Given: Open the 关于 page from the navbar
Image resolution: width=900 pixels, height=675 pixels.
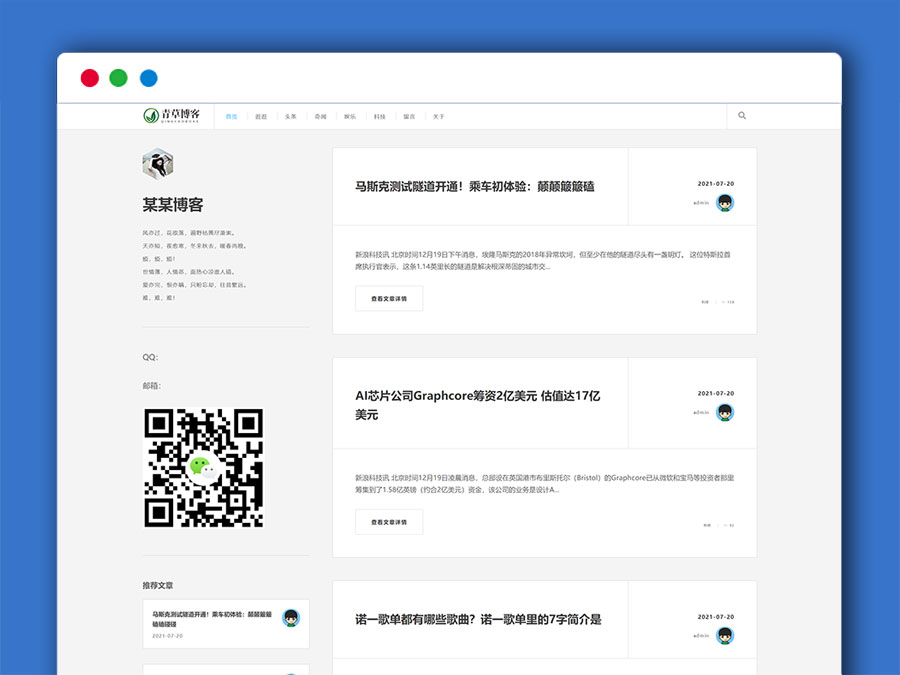Looking at the screenshot, I should coord(438,115).
